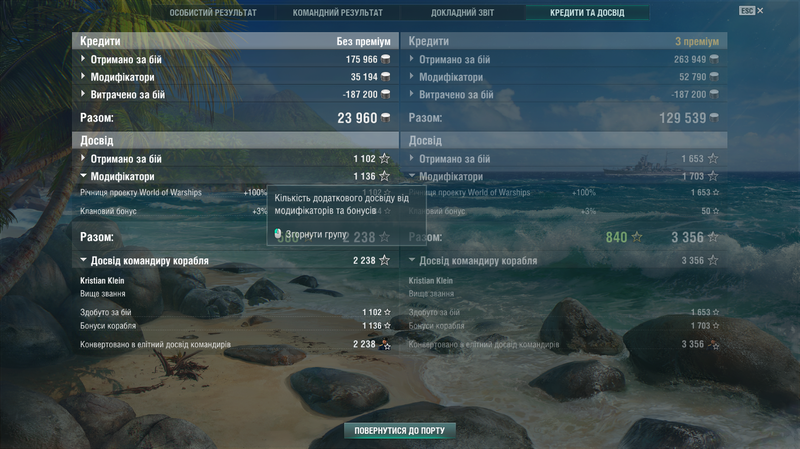
Task: Click the star icon next to 1 102 experience
Action: point(384,159)
